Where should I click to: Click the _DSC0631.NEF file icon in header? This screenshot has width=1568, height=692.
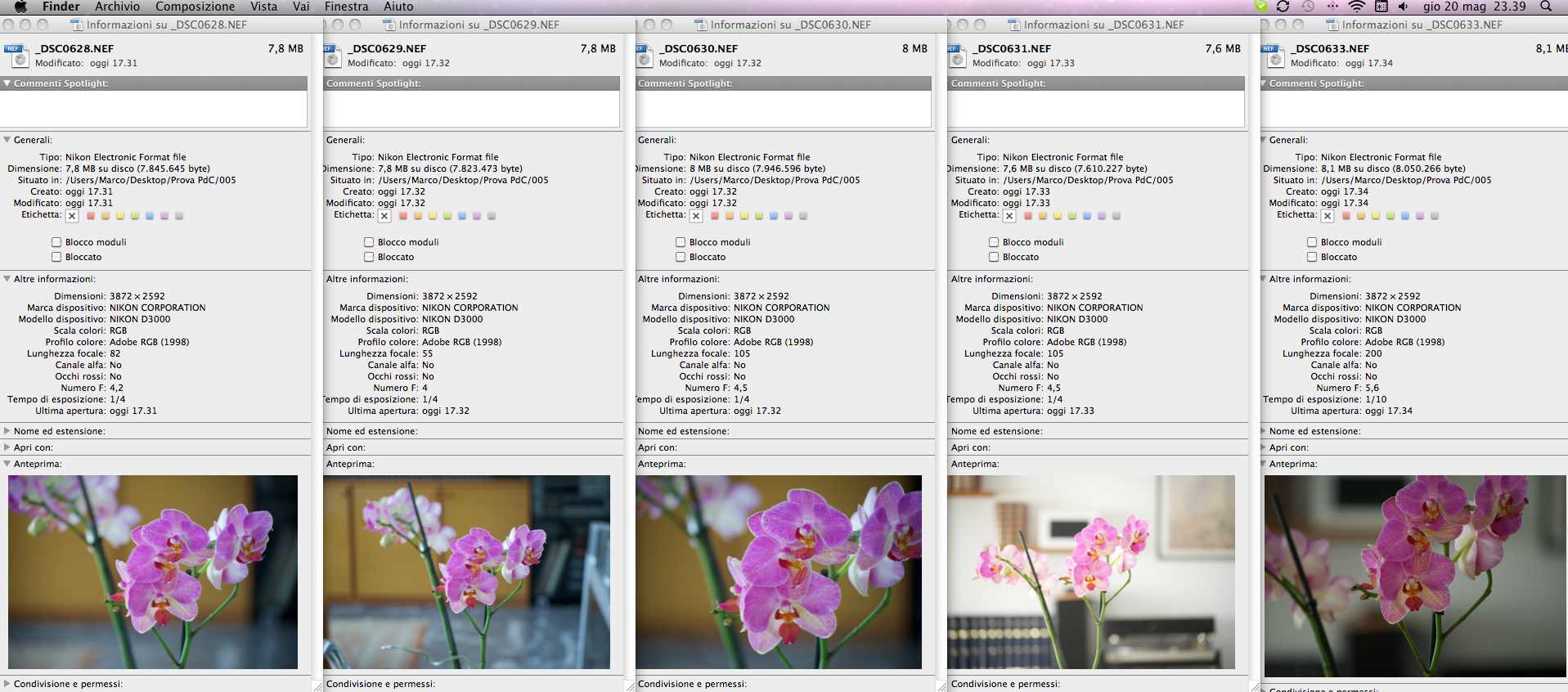click(956, 56)
